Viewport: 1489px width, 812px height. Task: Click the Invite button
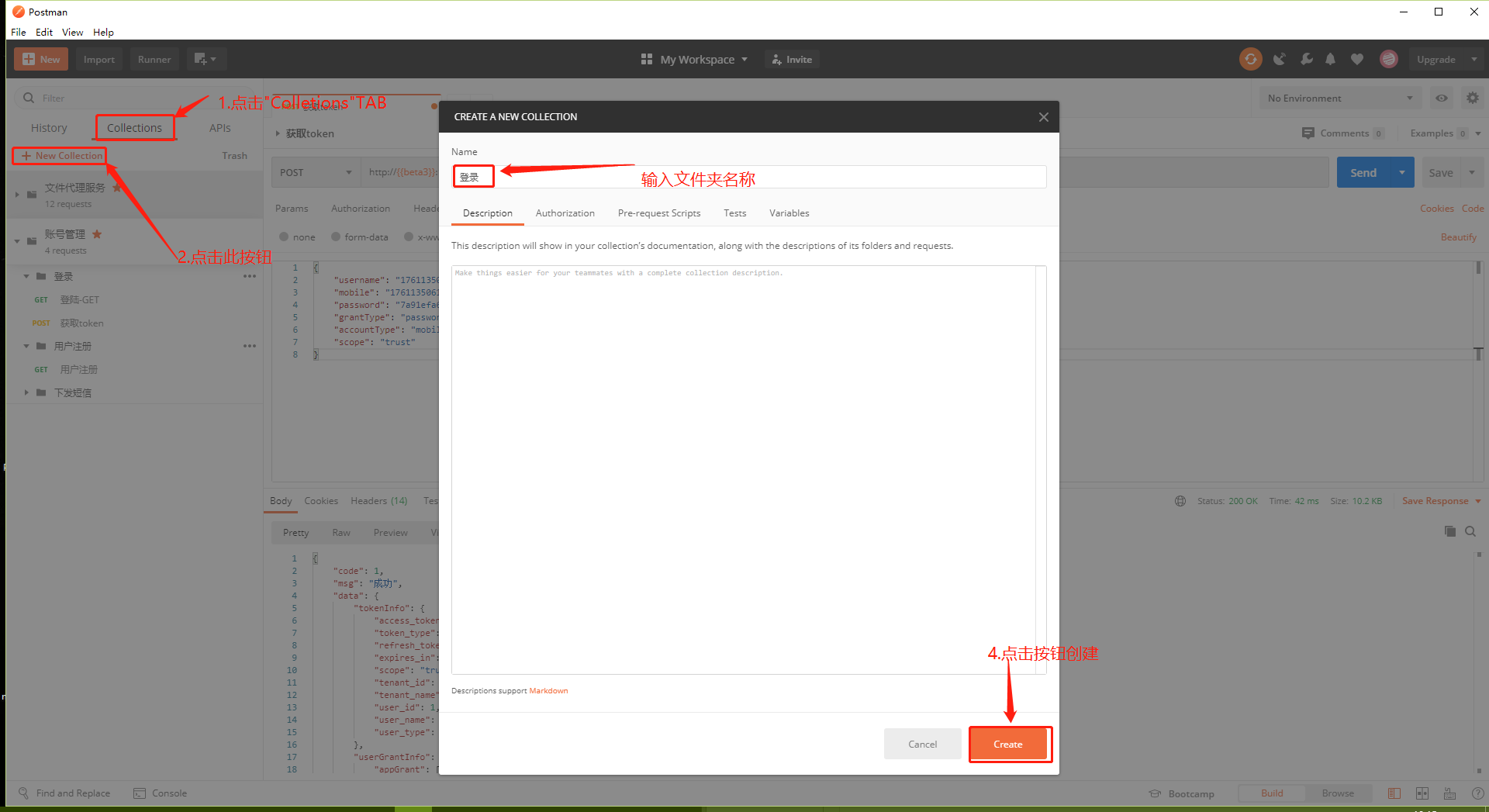[792, 59]
